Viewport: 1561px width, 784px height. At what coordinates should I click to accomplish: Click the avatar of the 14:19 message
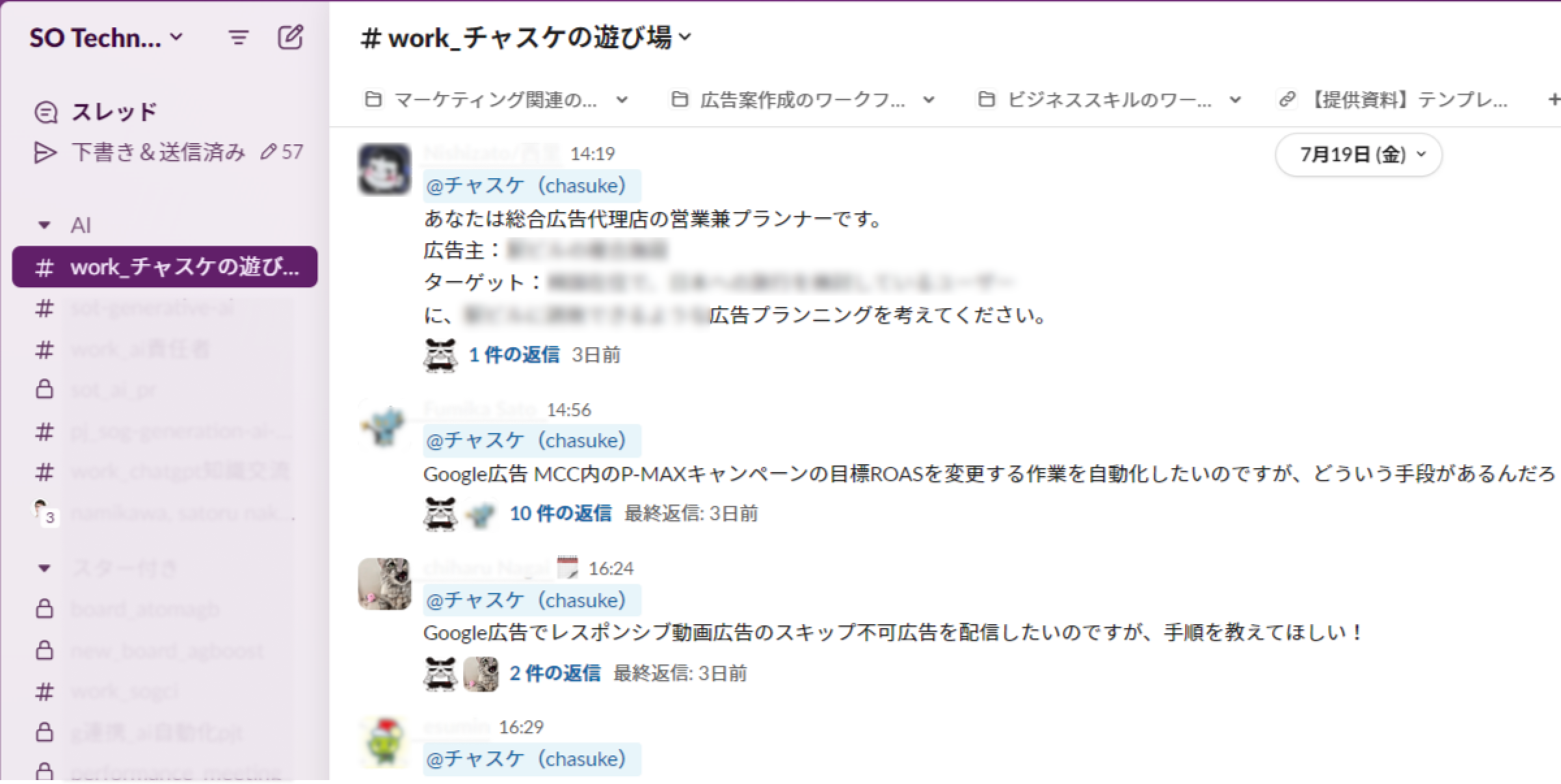[384, 169]
